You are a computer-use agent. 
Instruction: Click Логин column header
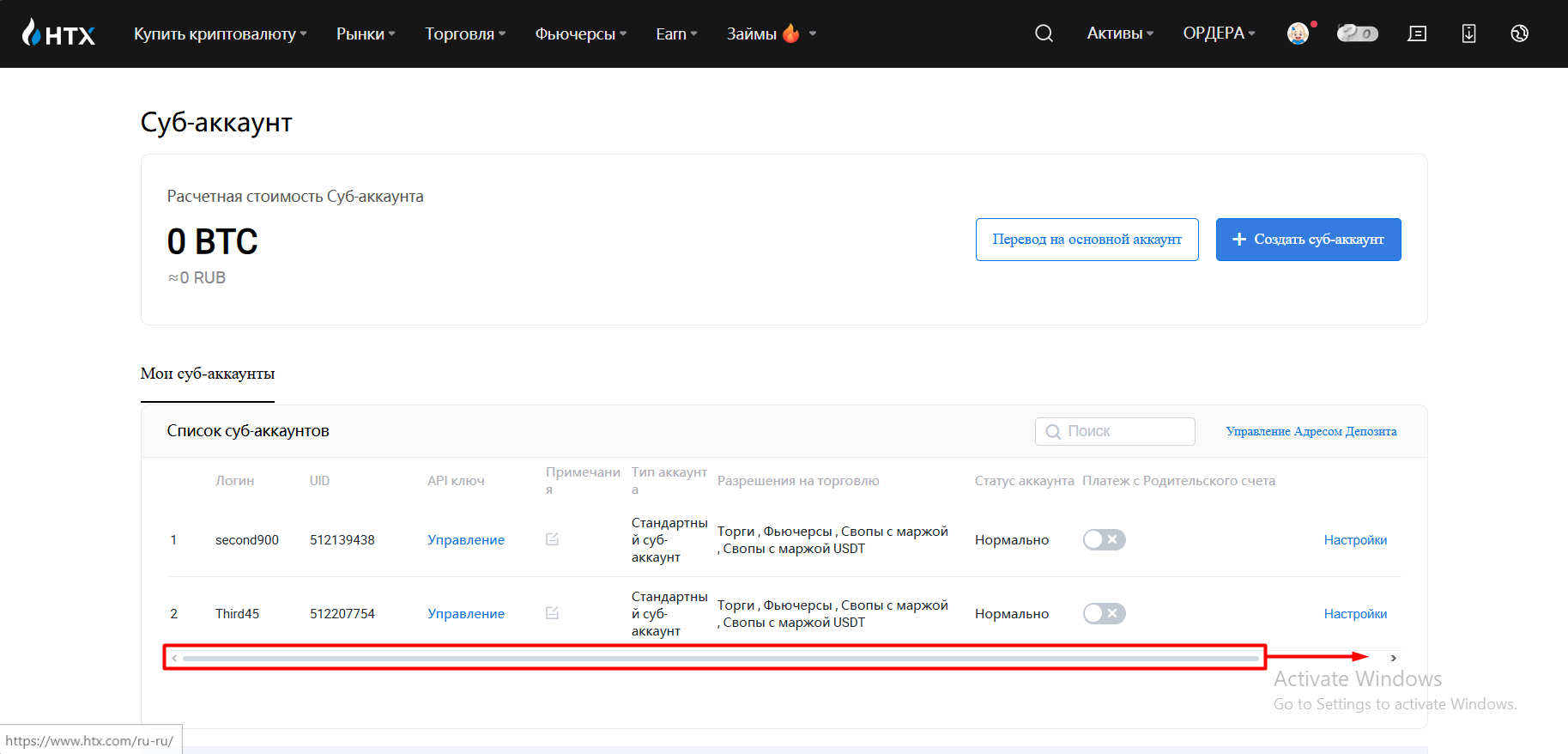(x=234, y=480)
